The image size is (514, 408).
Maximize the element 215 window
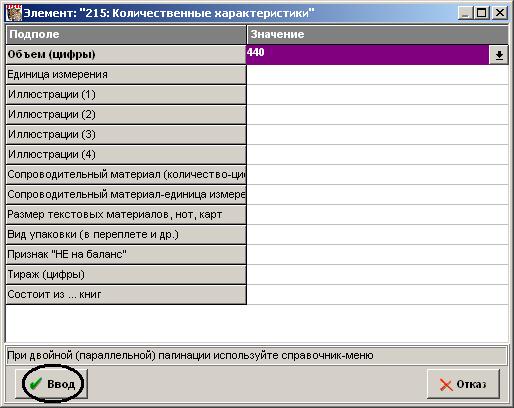(x=482, y=13)
